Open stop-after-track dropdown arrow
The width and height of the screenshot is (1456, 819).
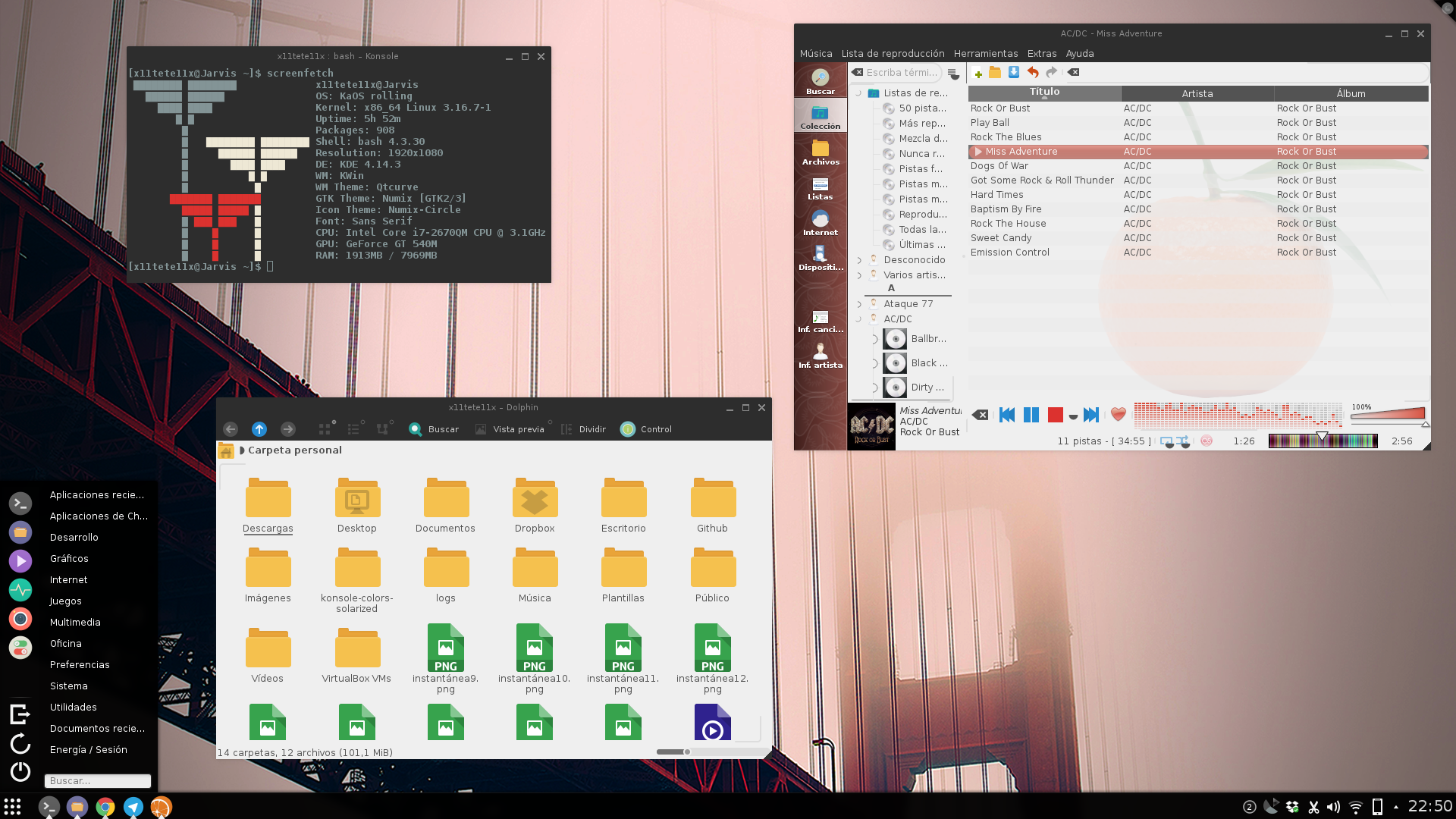coord(1073,416)
